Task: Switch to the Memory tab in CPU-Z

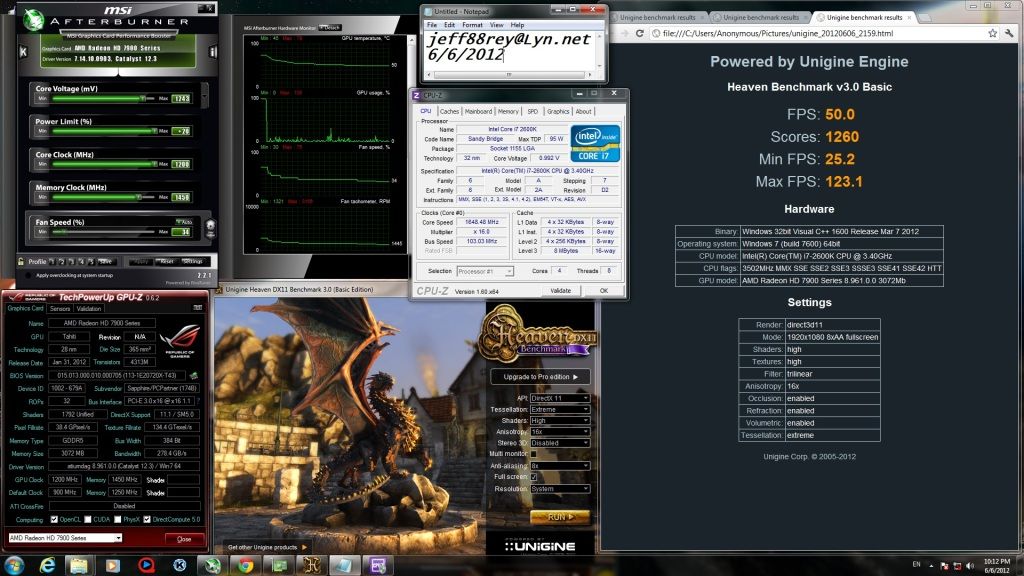Action: (x=508, y=111)
